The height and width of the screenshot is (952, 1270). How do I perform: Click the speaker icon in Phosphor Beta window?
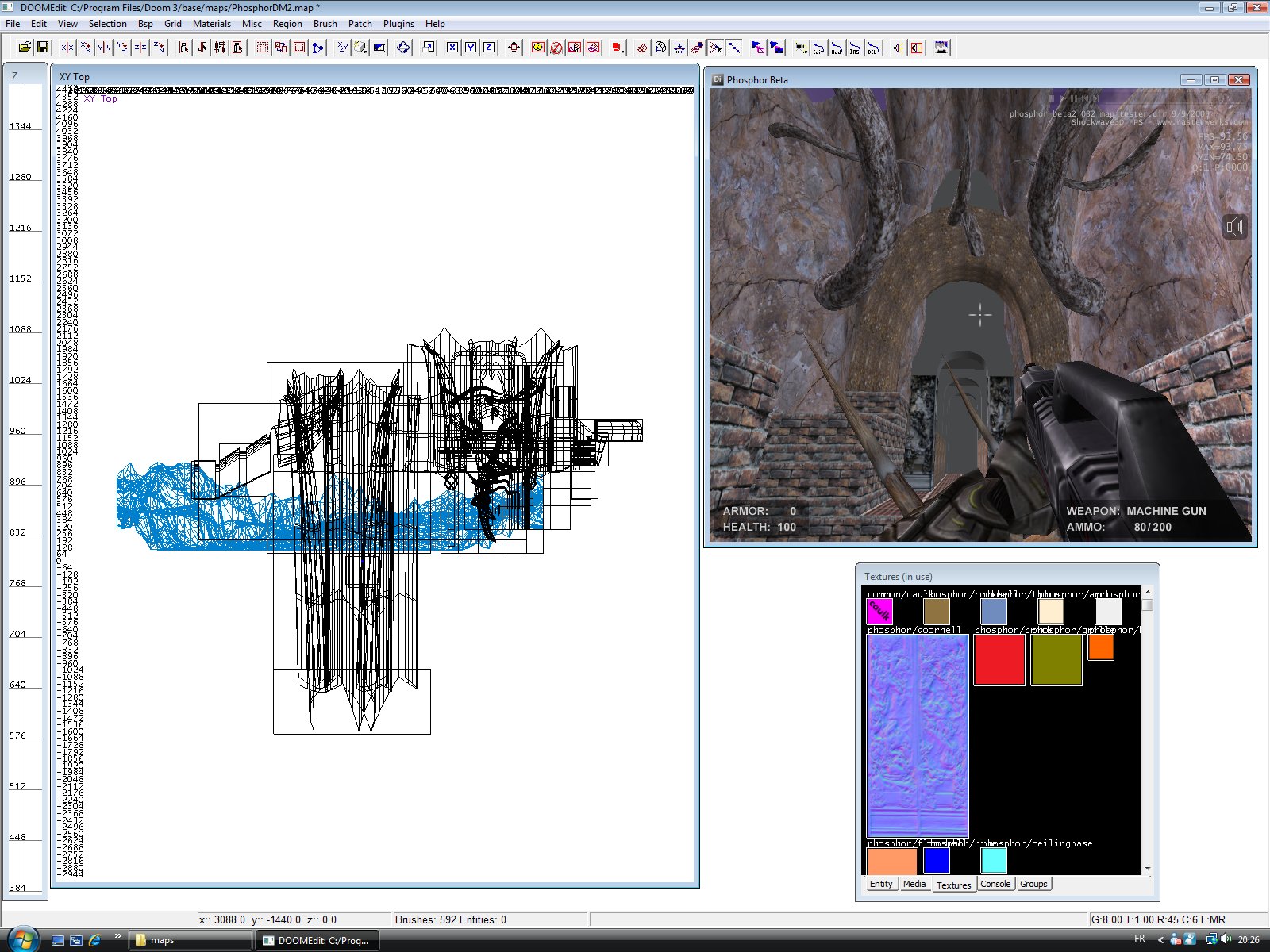pos(1234,228)
